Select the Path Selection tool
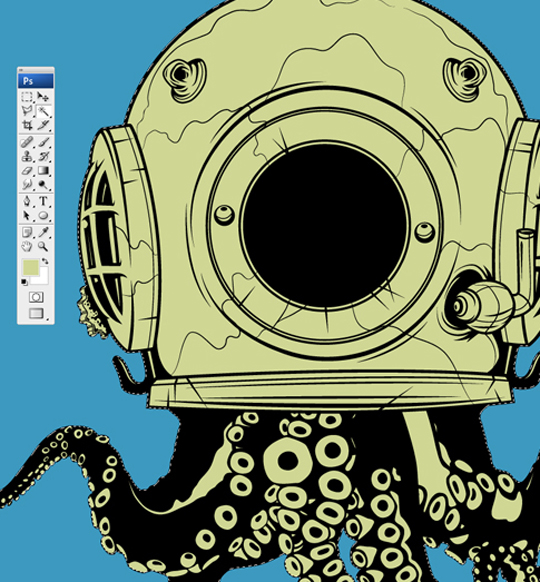Image resolution: width=540 pixels, height=582 pixels. 27,215
